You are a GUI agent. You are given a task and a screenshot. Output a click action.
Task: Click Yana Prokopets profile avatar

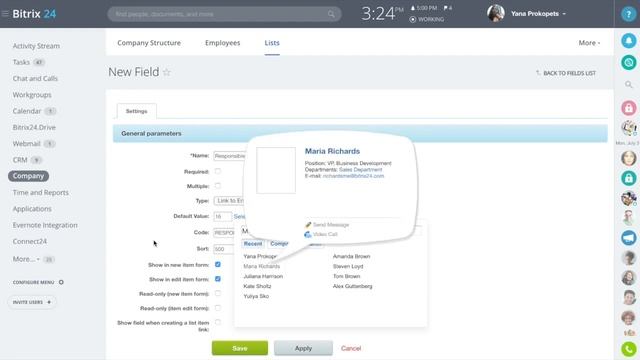(x=496, y=13)
